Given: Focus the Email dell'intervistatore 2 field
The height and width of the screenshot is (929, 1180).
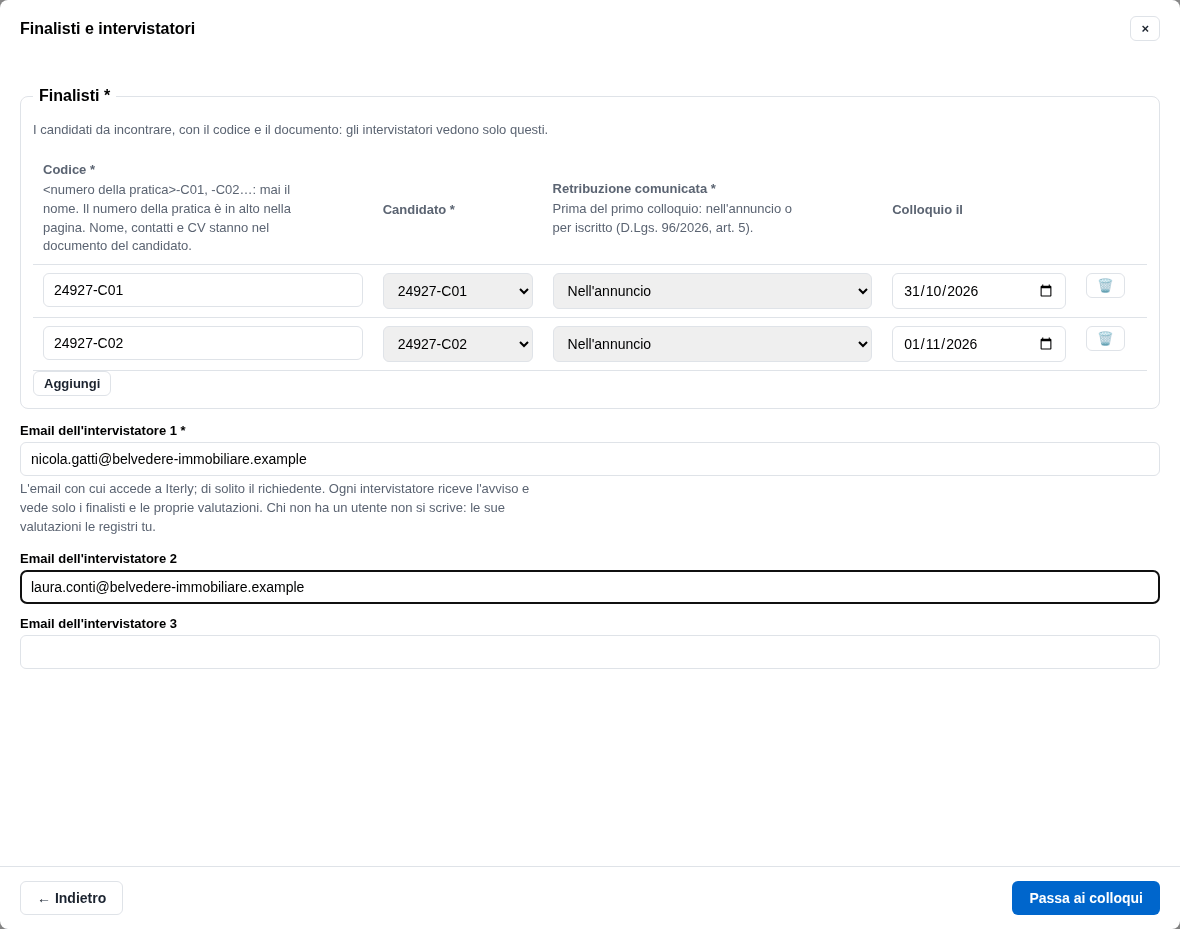Looking at the screenshot, I should click(590, 587).
